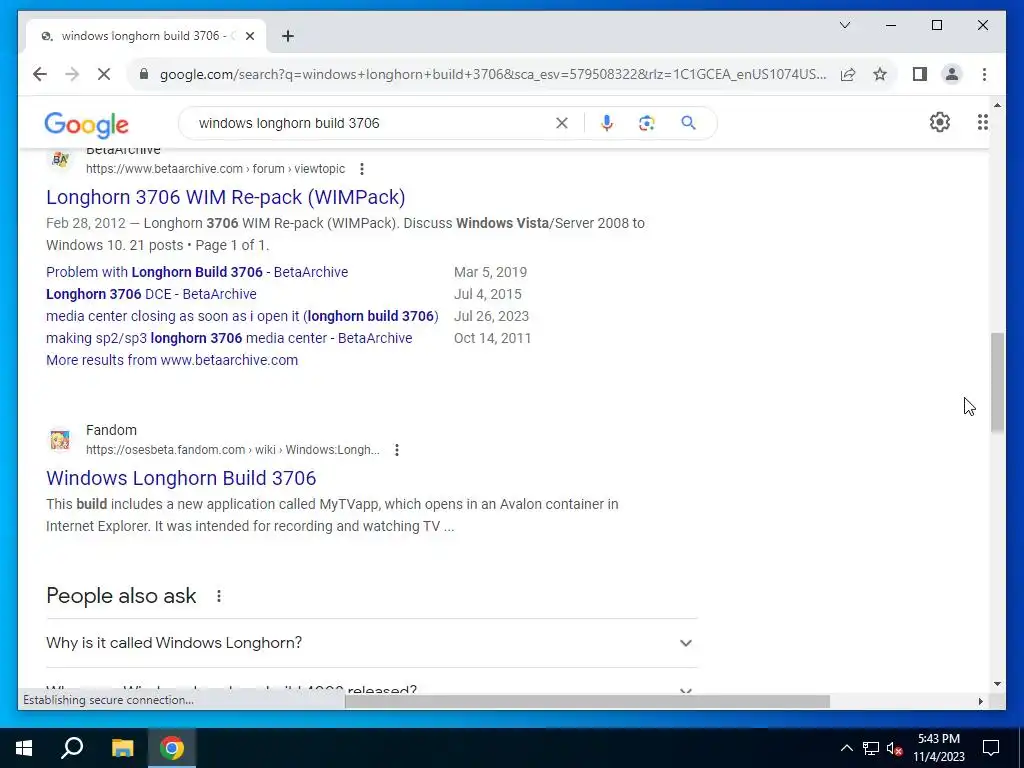This screenshot has height=768, width=1024.
Task: Open the notification center
Action: coord(991,748)
